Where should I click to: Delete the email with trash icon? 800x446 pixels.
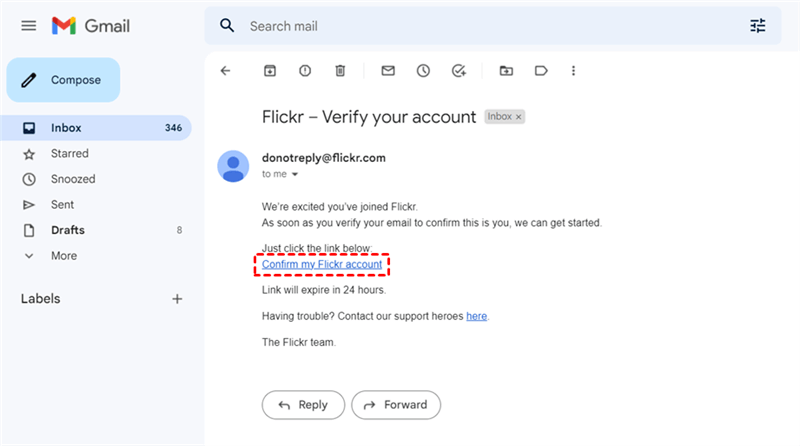tap(340, 71)
